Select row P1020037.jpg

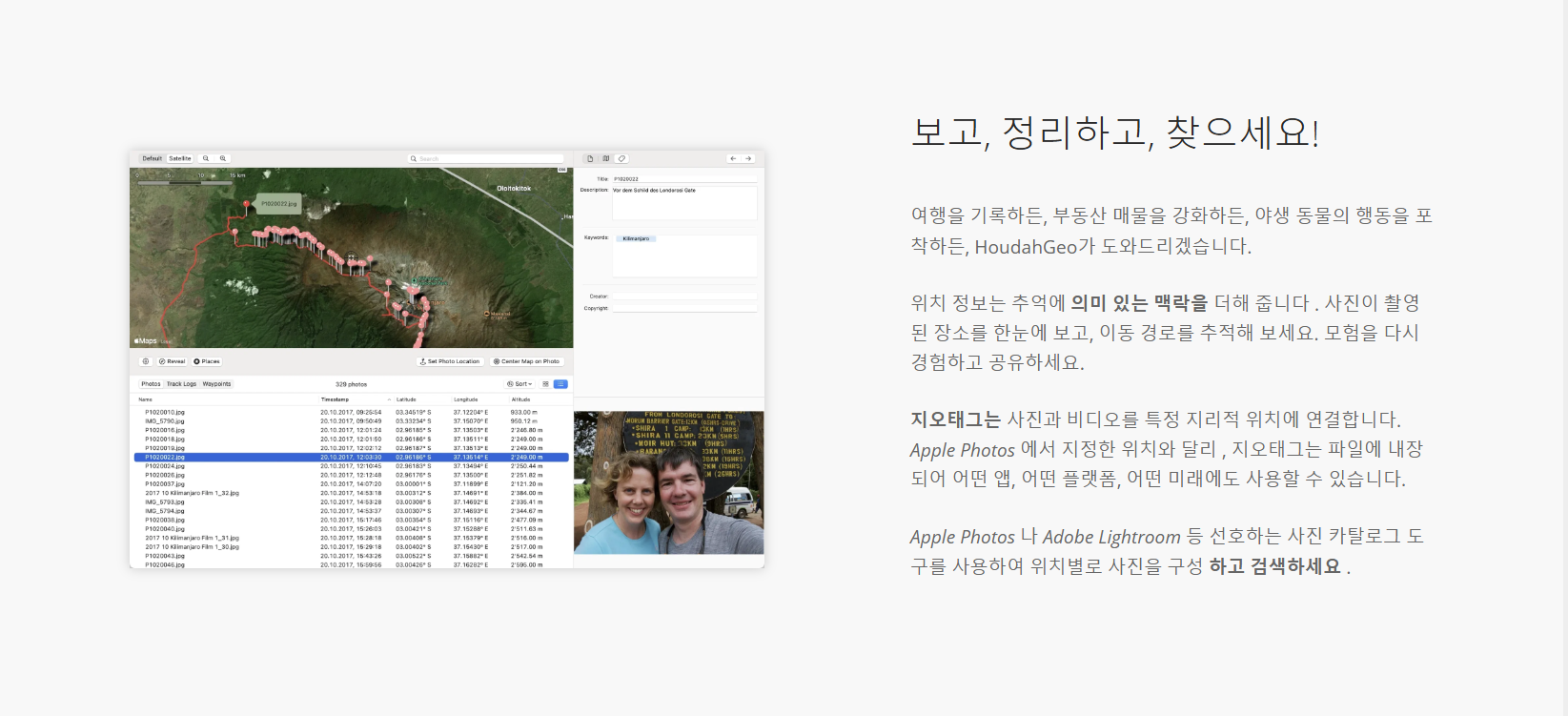click(352, 484)
